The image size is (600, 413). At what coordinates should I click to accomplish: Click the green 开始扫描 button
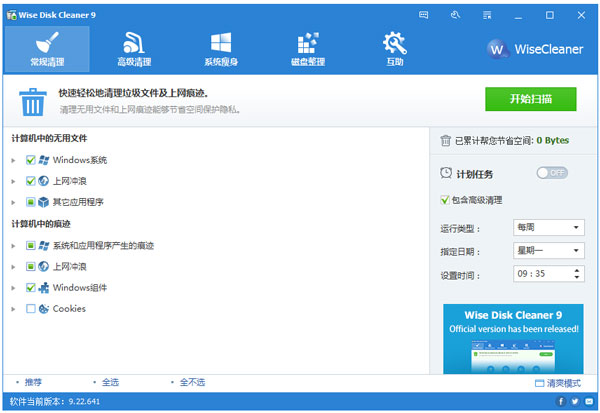(x=531, y=99)
